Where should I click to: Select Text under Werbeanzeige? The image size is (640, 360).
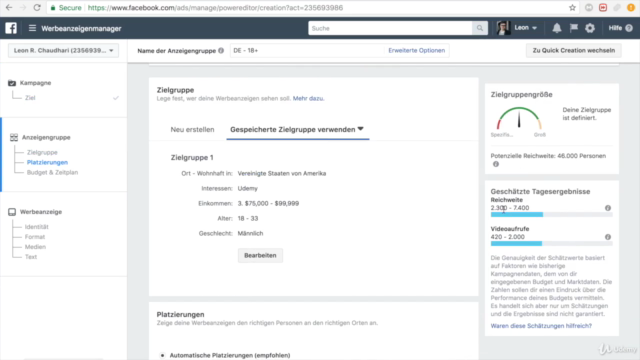coord(31,257)
